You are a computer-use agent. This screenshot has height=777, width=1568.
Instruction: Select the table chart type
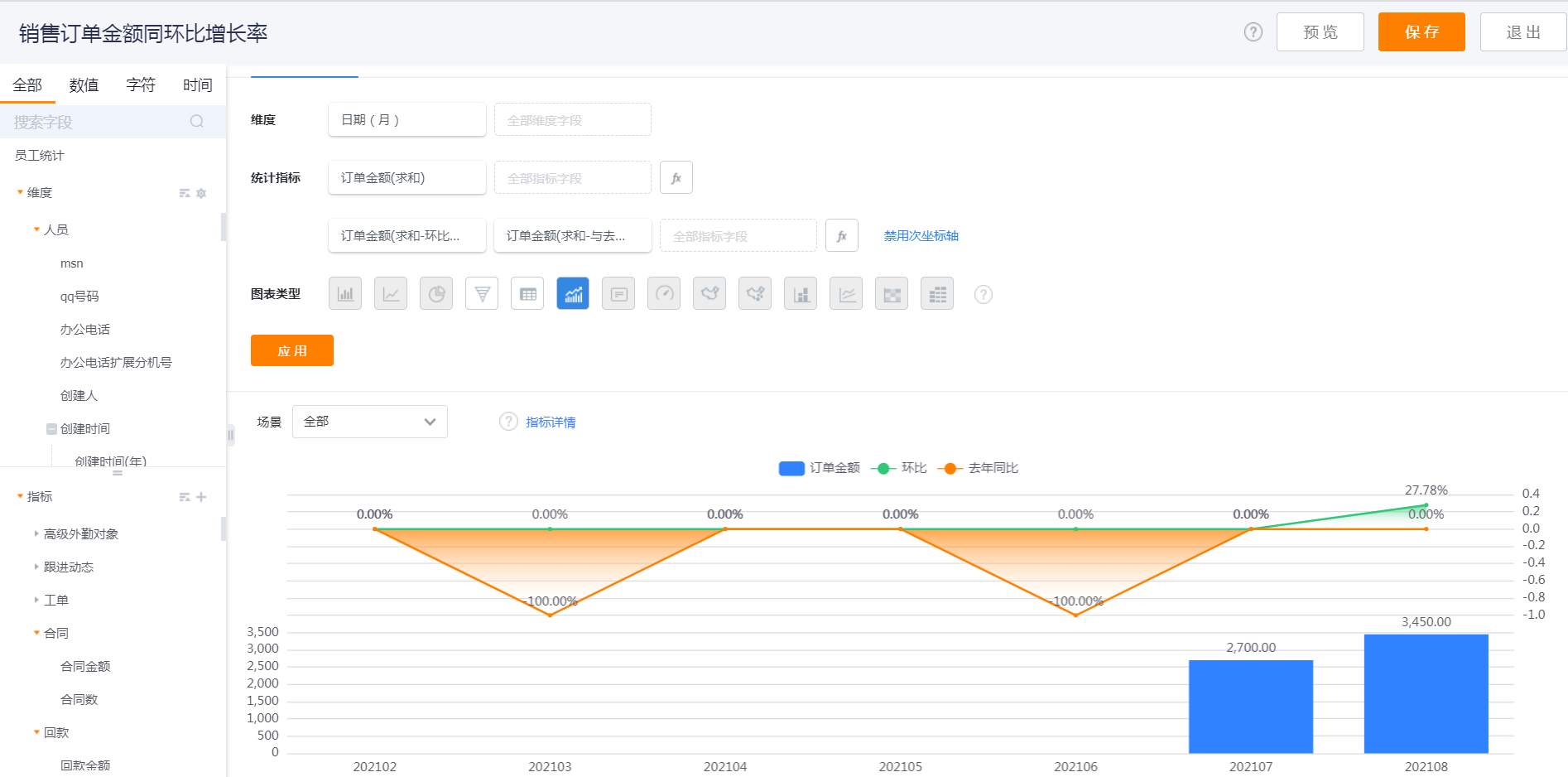(x=527, y=294)
